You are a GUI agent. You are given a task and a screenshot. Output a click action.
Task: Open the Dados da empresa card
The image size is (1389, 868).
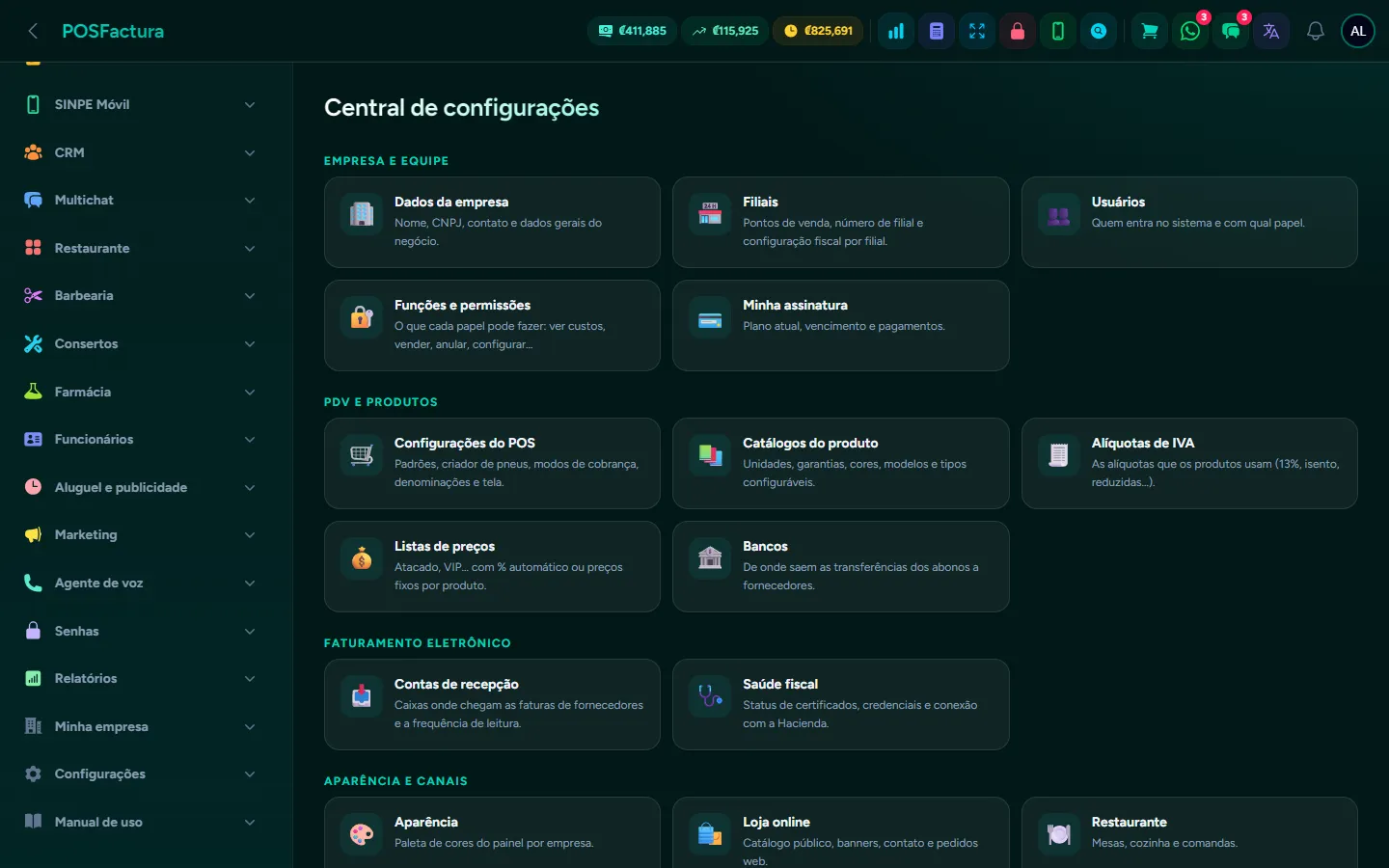point(492,222)
